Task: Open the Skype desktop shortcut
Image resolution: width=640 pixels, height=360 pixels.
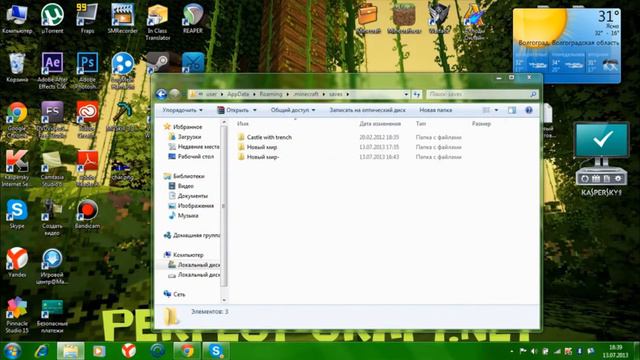Action: pos(17,213)
